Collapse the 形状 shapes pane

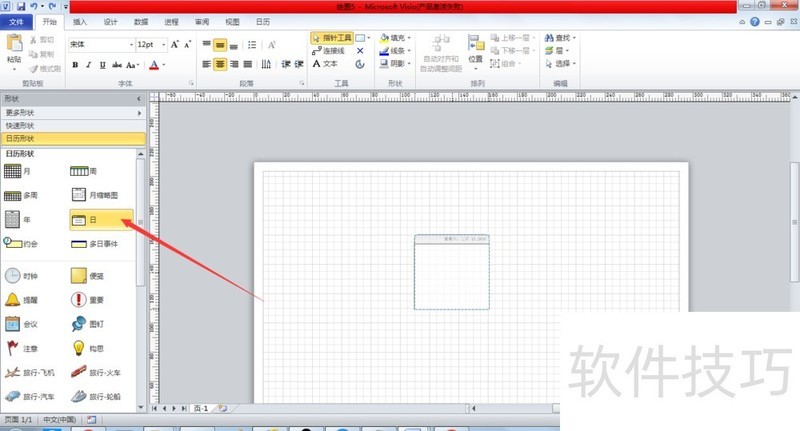[x=139, y=98]
